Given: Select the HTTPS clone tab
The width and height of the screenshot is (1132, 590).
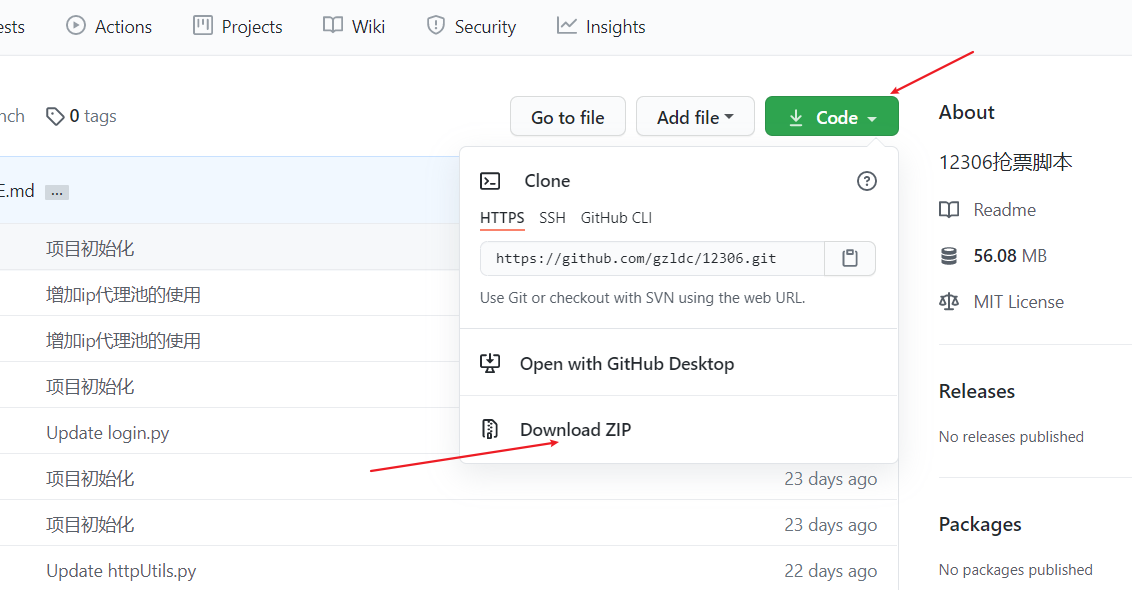Looking at the screenshot, I should coord(502,218).
